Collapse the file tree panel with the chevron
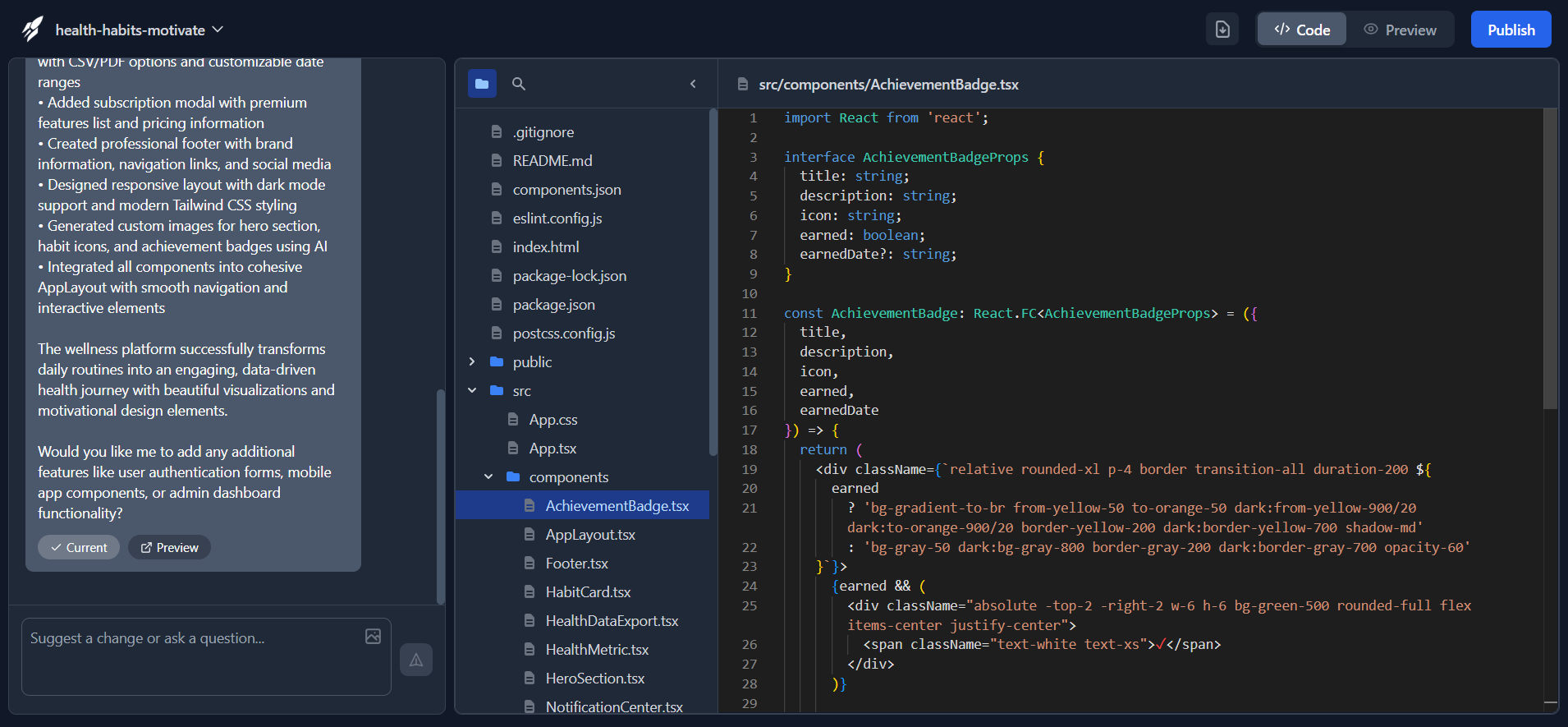The image size is (1568, 727). pyautogui.click(x=693, y=84)
